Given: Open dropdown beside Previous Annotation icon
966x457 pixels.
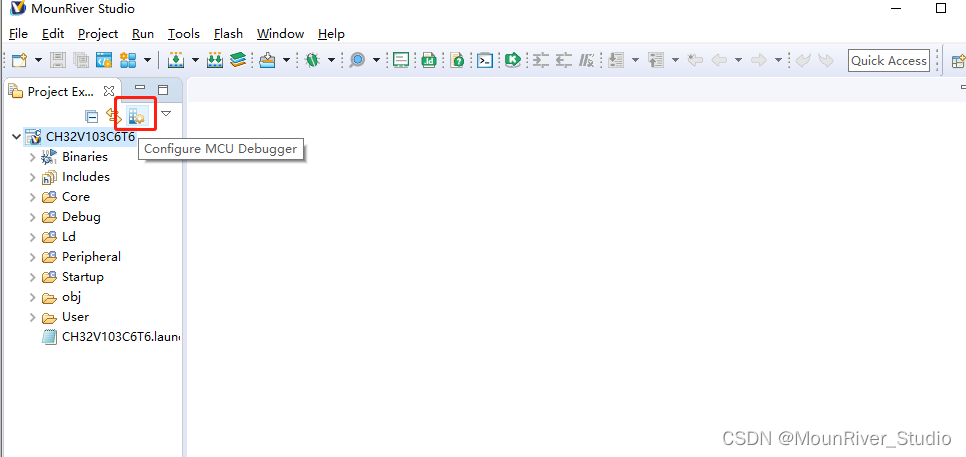Looking at the screenshot, I should click(x=675, y=60).
